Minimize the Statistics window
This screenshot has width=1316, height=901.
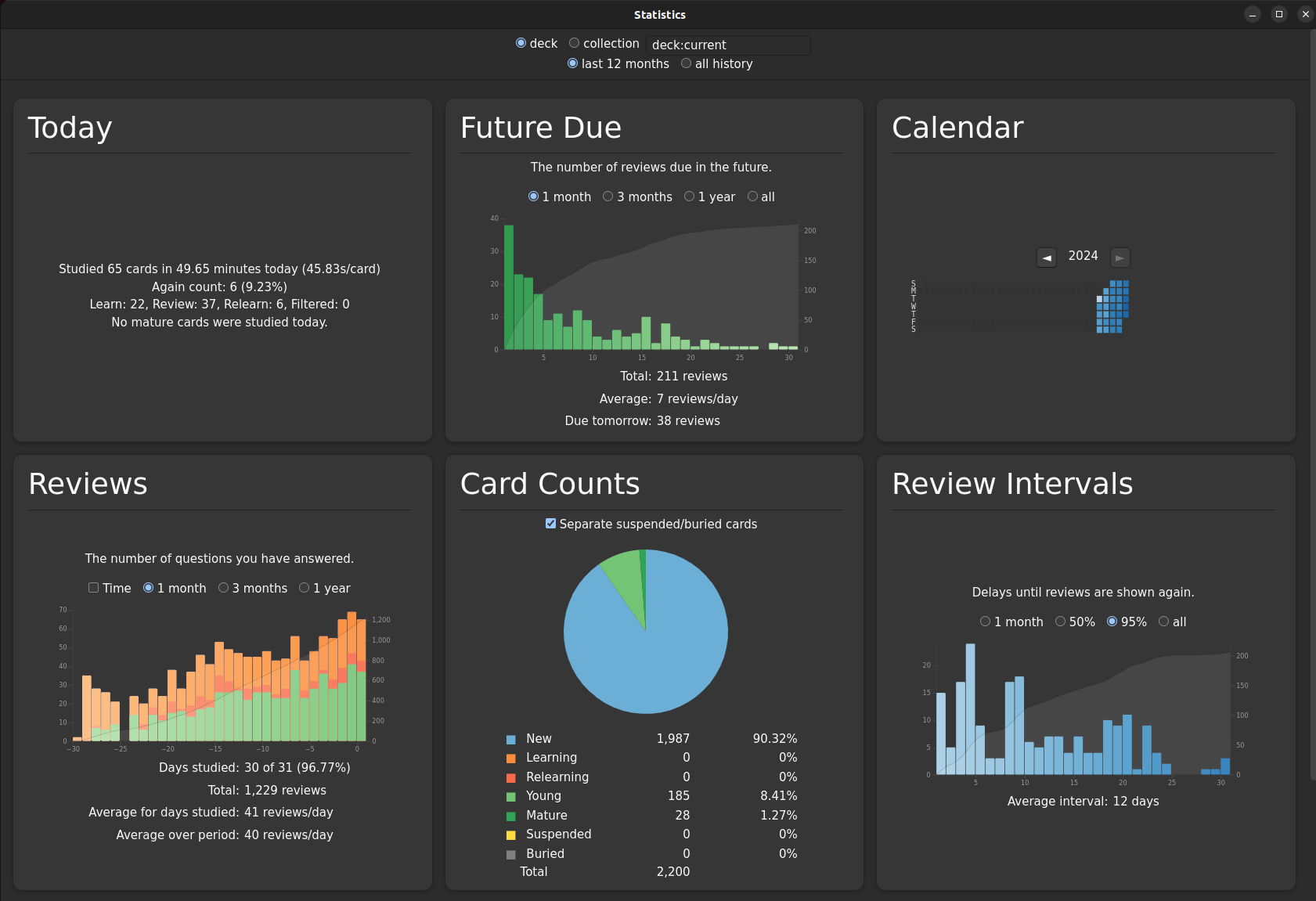(x=1253, y=14)
